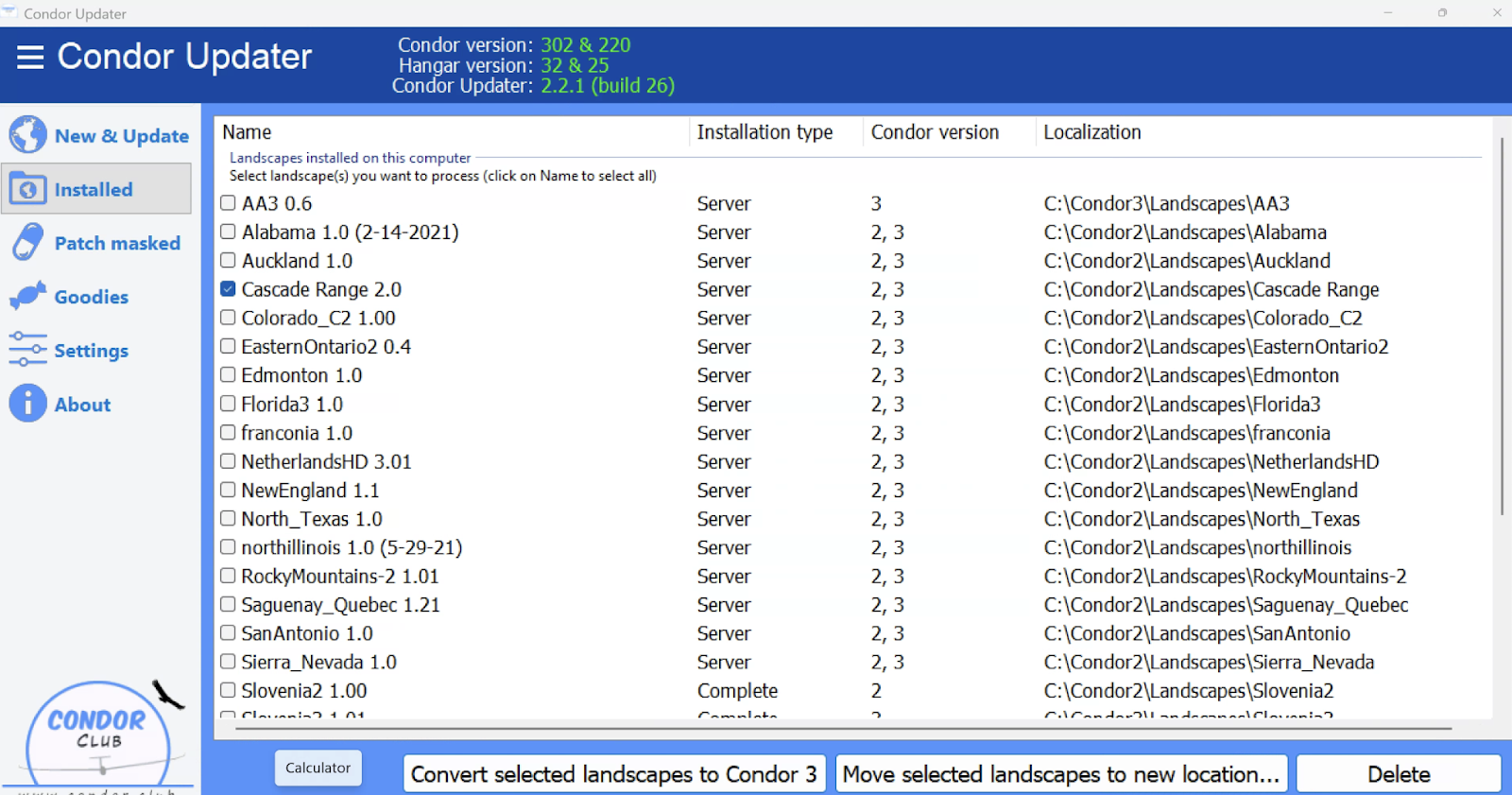Open the hamburger menu icon
This screenshot has width=1512, height=795.
click(30, 57)
